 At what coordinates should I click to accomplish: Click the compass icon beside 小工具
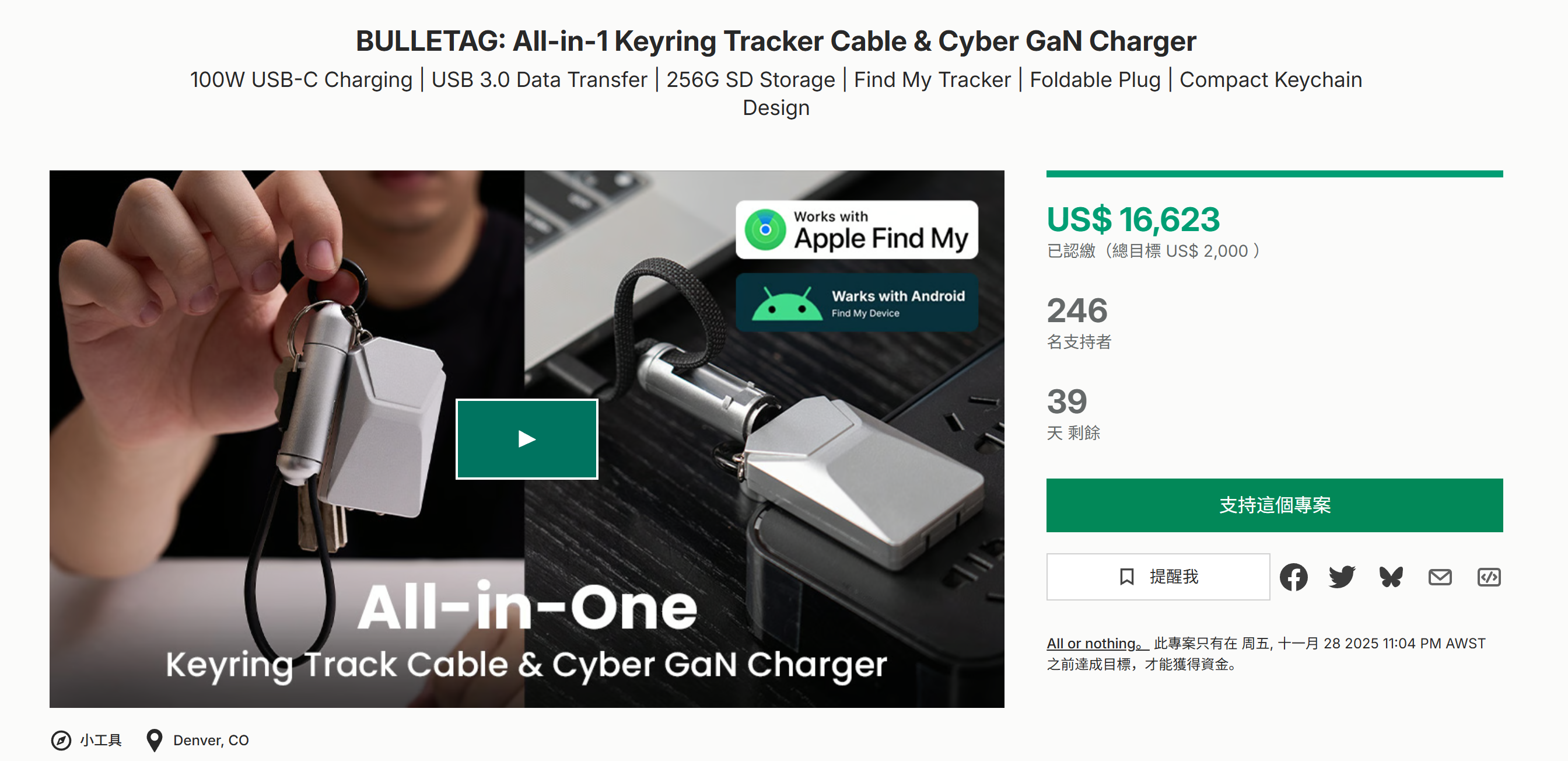click(x=61, y=739)
